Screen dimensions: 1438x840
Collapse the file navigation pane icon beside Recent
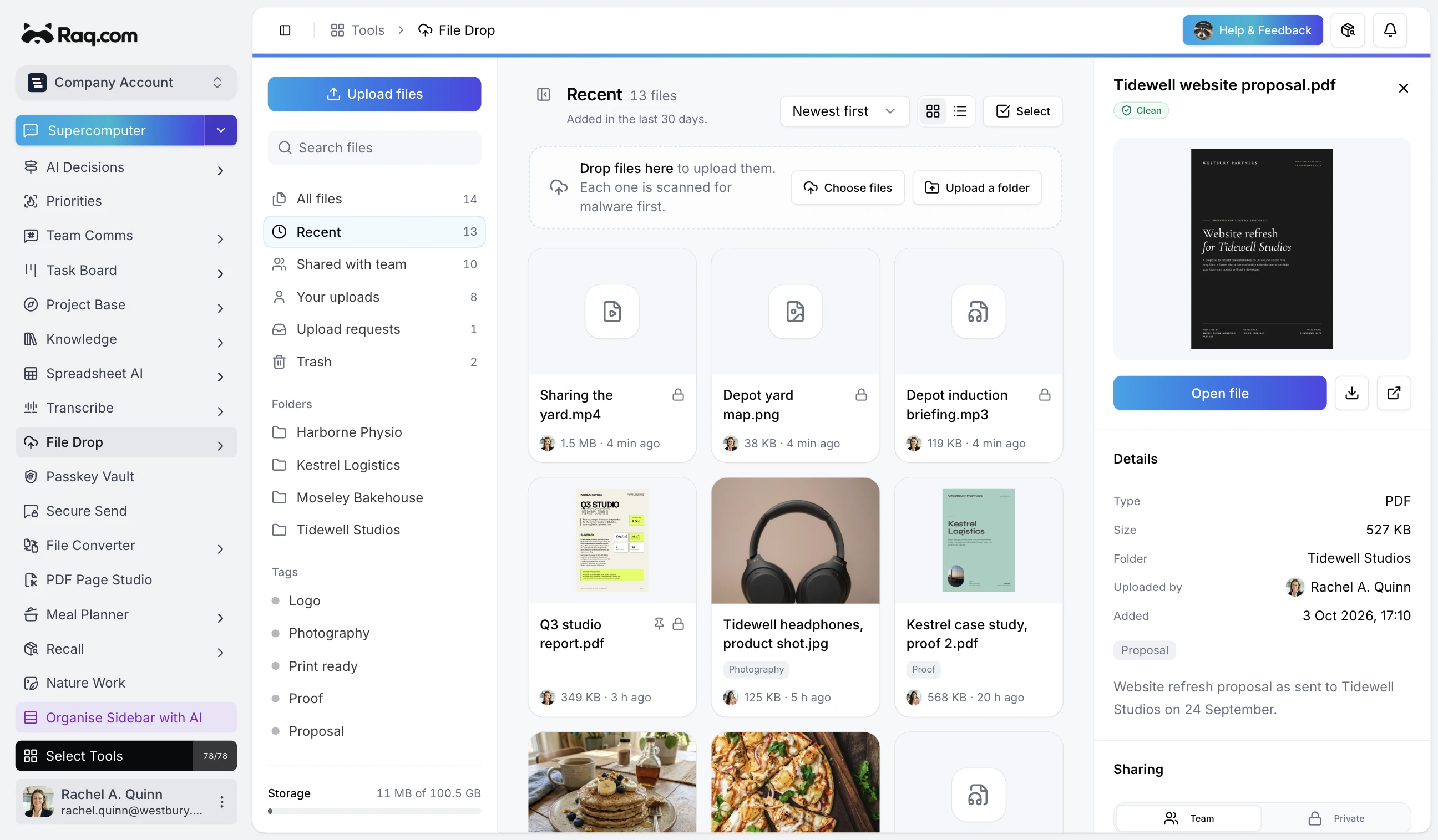(x=543, y=94)
